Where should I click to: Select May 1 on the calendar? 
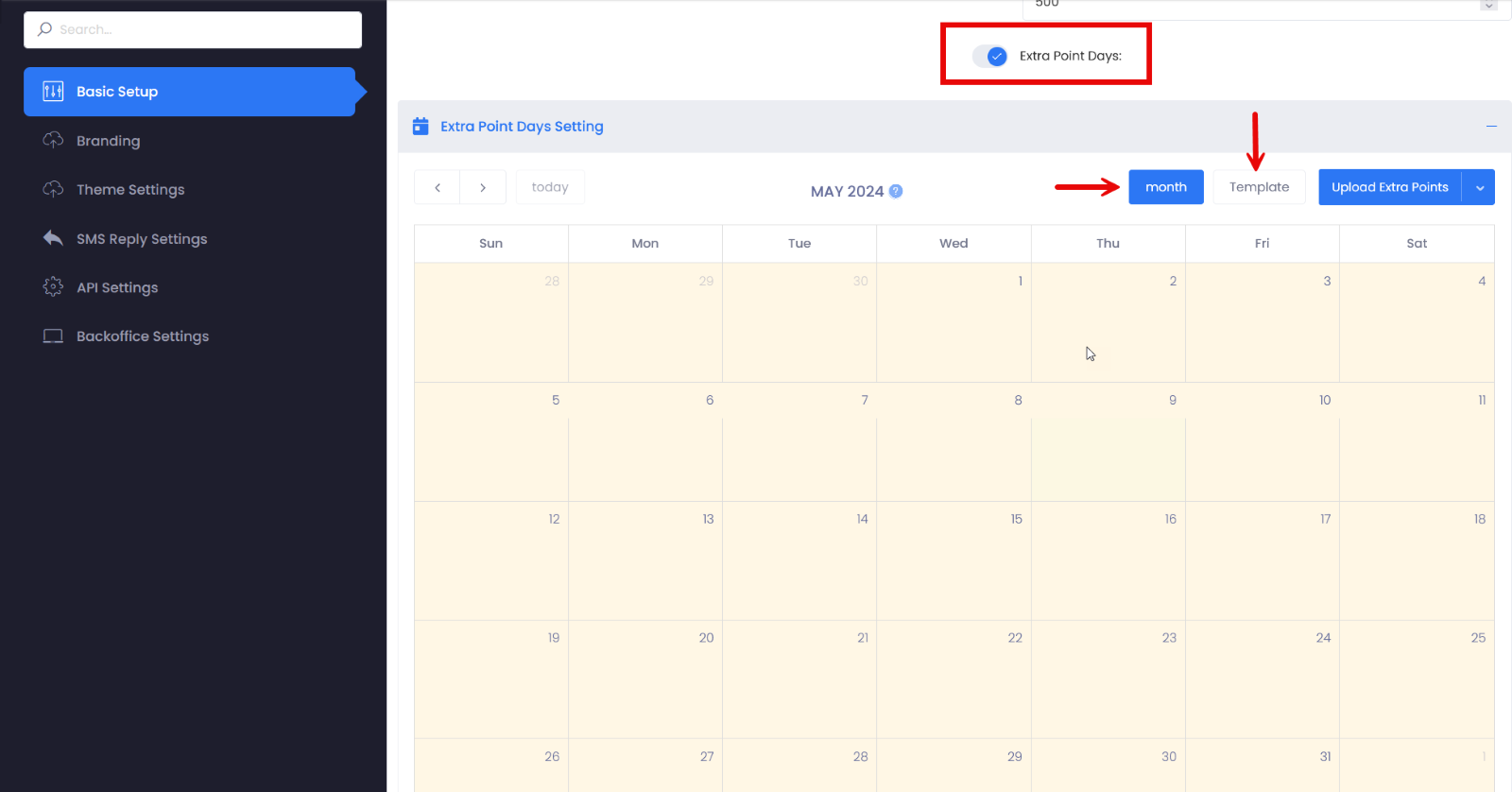(954, 322)
